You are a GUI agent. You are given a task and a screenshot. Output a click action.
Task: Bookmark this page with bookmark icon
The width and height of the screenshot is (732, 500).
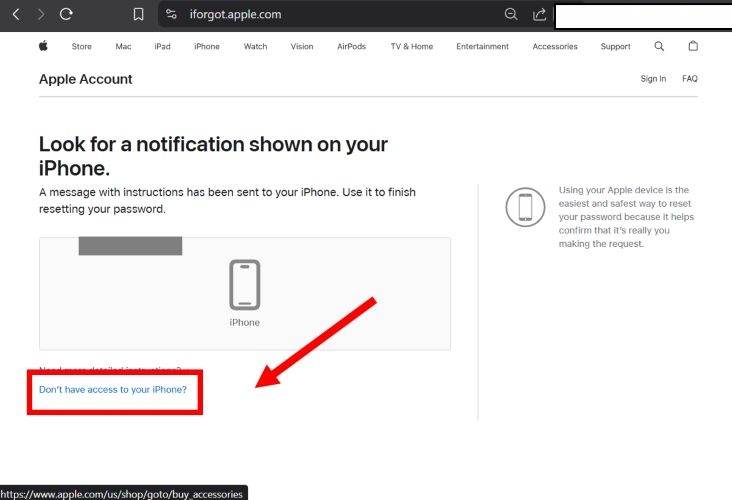click(x=139, y=14)
